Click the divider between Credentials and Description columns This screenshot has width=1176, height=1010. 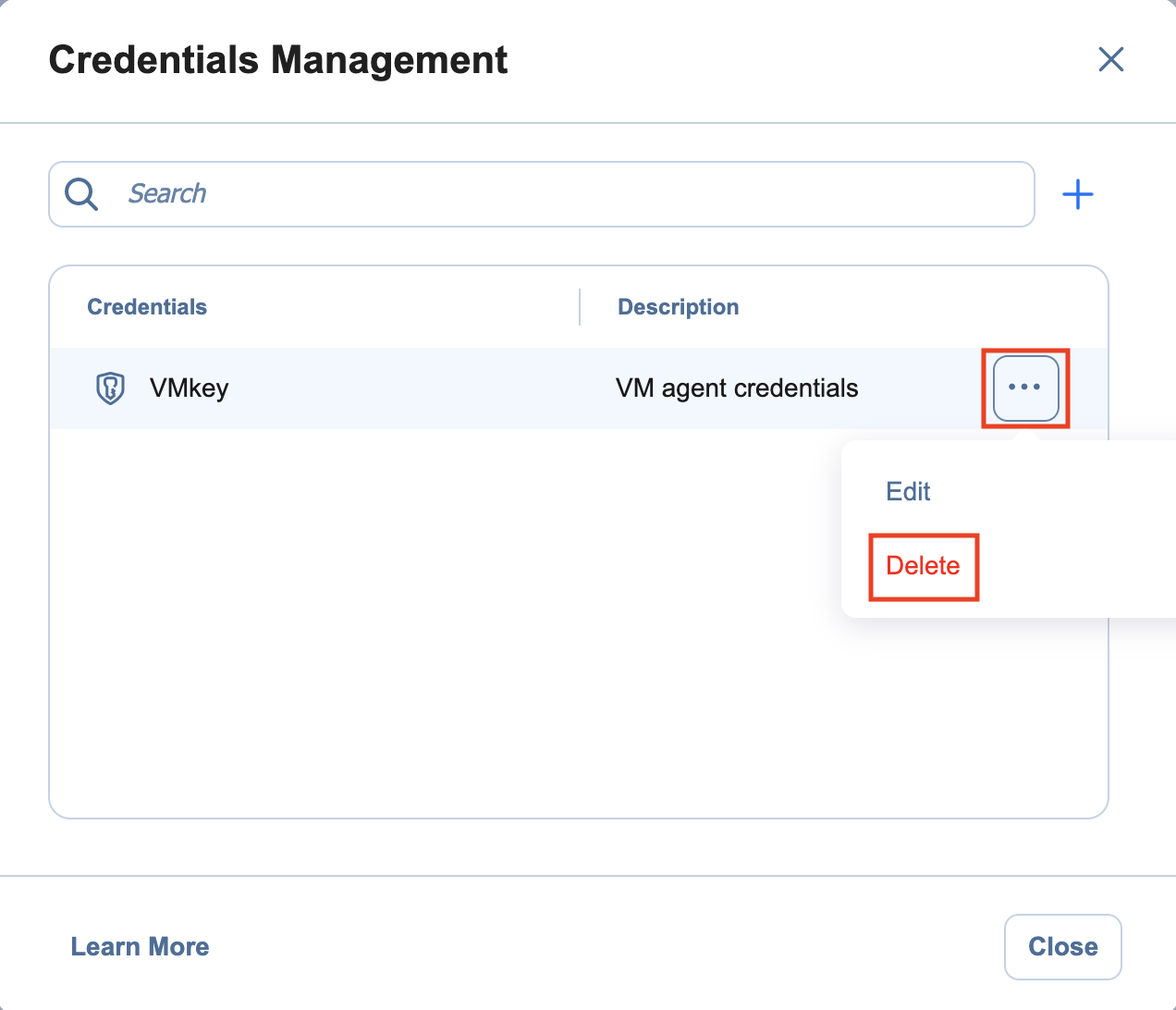pyautogui.click(x=580, y=307)
